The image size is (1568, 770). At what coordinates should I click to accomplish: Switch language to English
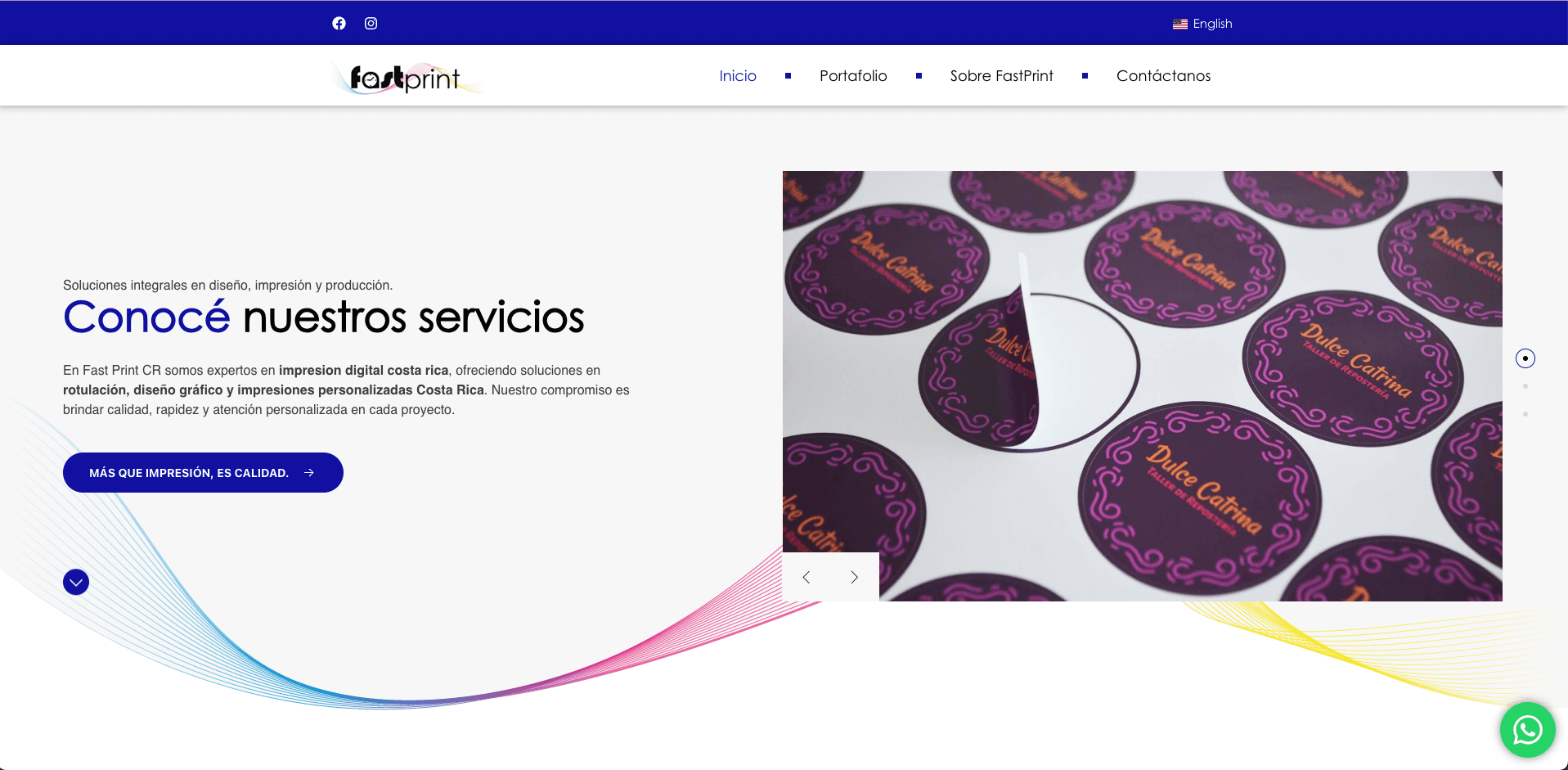point(1211,24)
